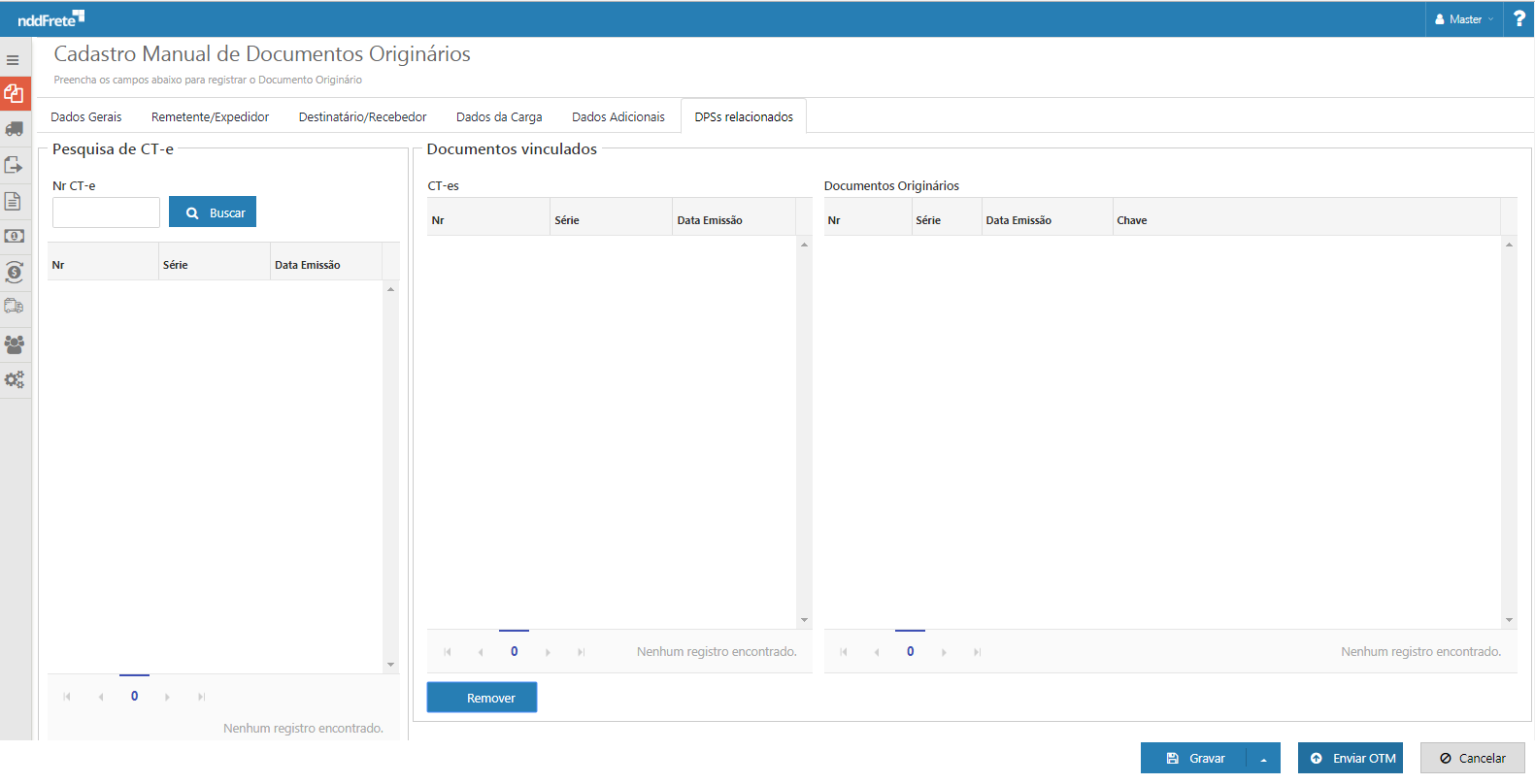Viewport: 1535px width, 784px height.
Task: Open the users group sidebar icon
Action: coord(15,344)
